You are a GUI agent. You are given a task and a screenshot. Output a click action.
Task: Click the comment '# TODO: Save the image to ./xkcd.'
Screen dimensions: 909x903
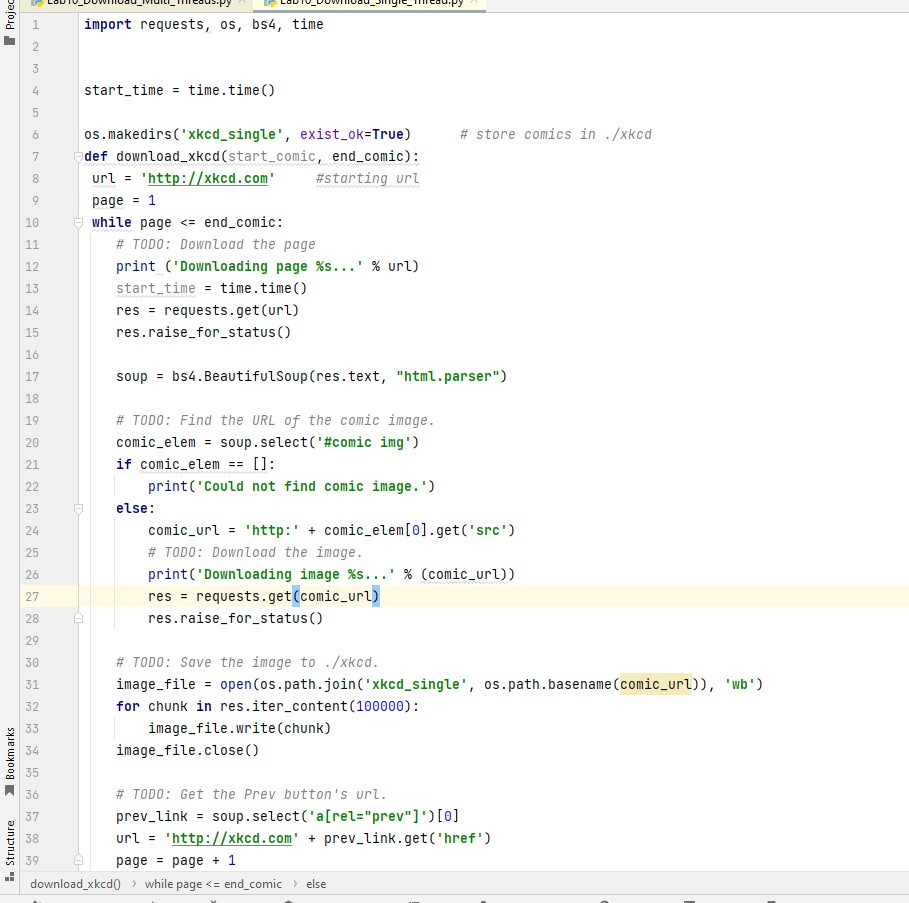[247, 662]
